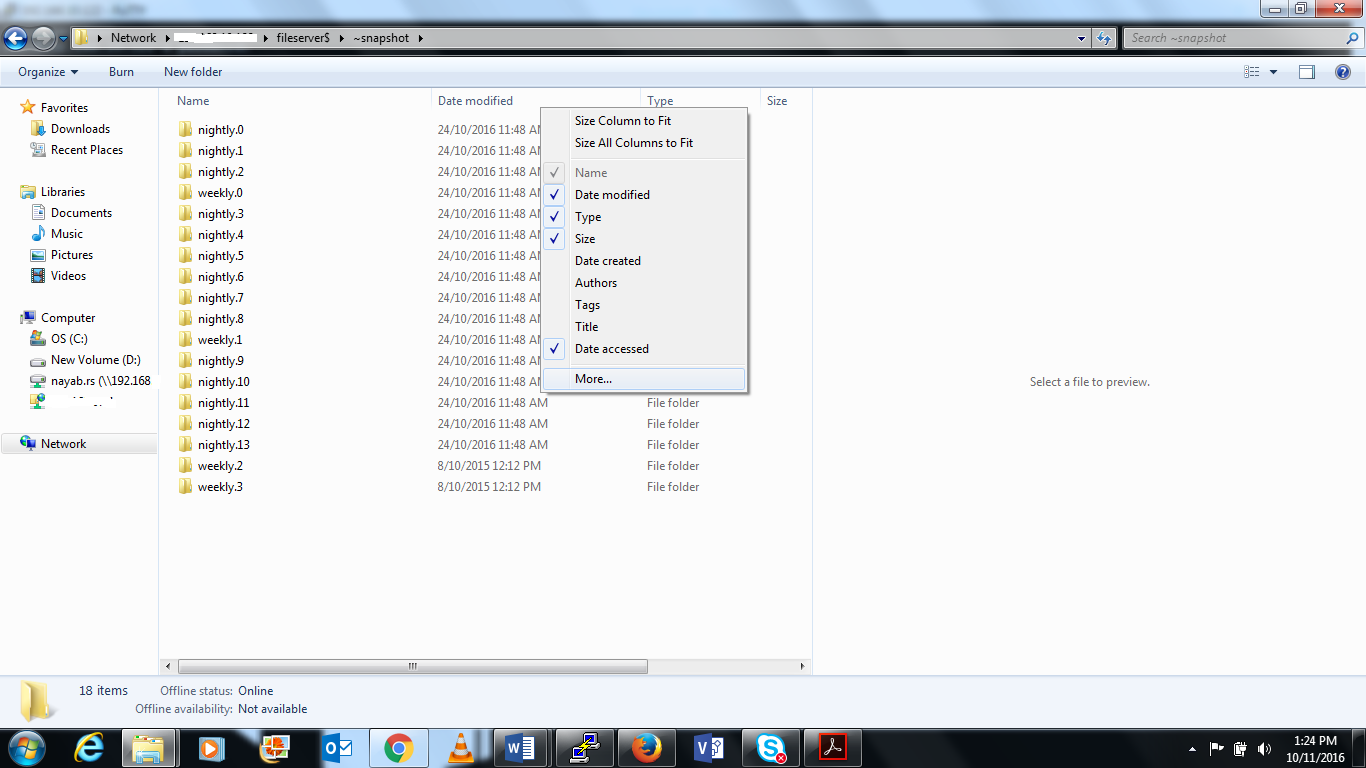Enable the Title column
The width and height of the screenshot is (1366, 768).
coord(644,327)
